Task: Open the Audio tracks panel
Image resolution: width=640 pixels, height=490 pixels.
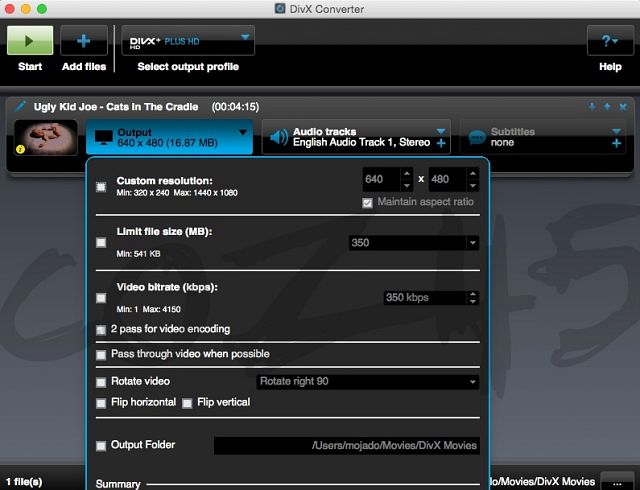Action: 356,137
